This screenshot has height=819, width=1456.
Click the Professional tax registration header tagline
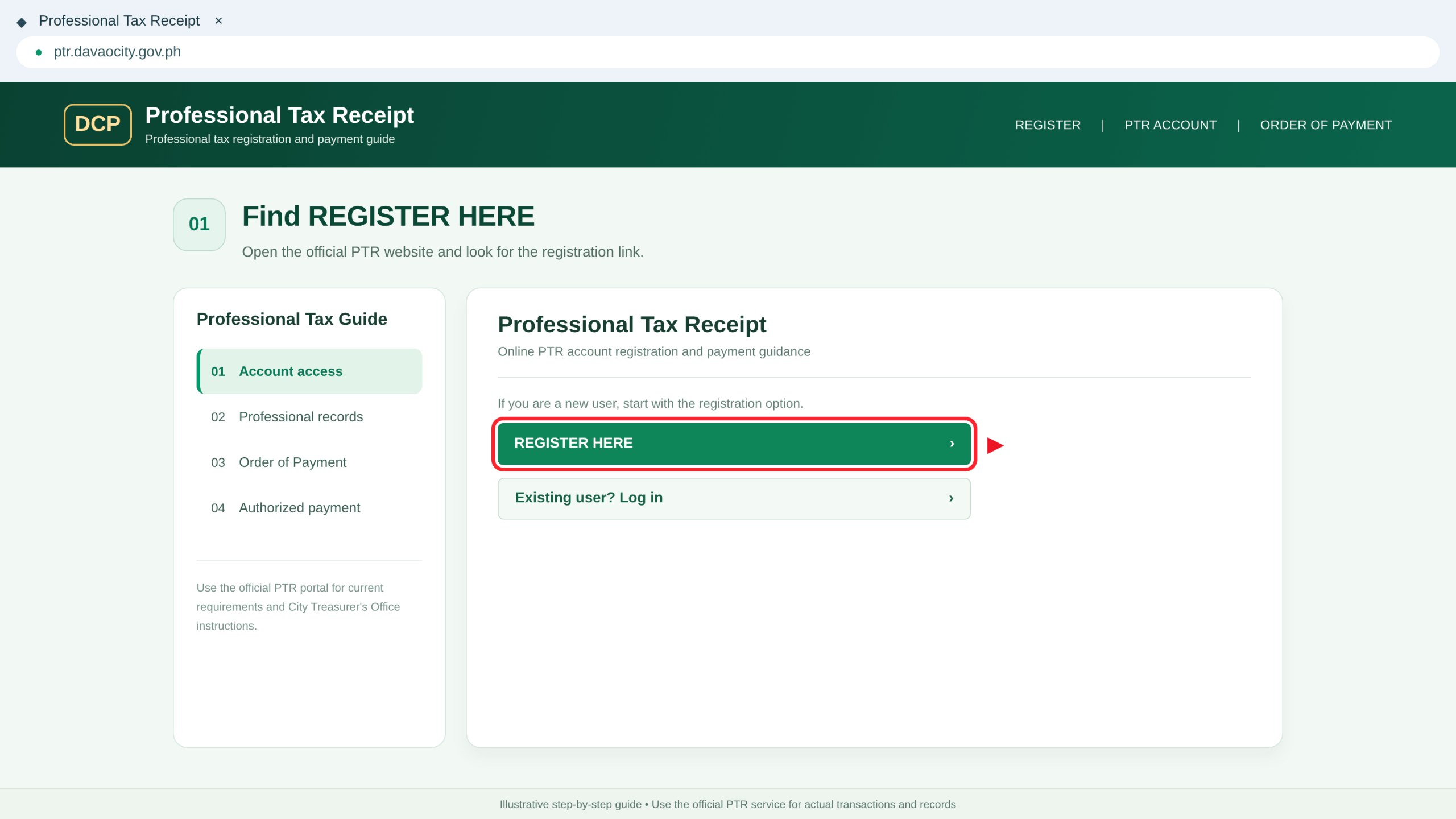[x=270, y=139]
